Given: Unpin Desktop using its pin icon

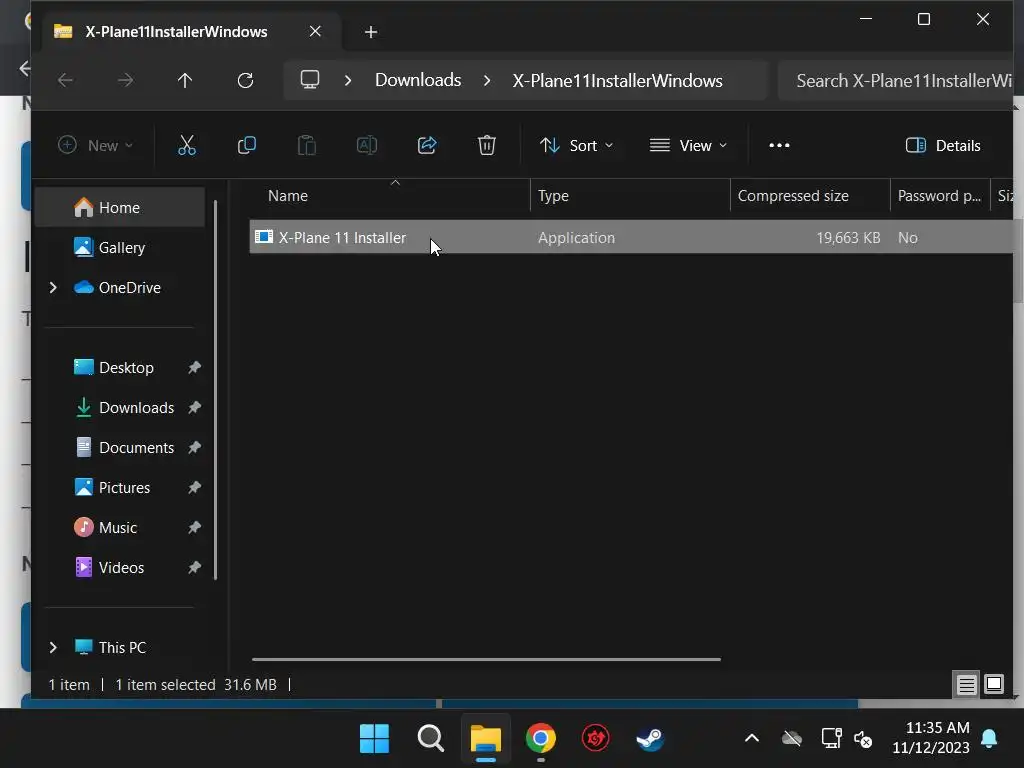Looking at the screenshot, I should (x=194, y=368).
